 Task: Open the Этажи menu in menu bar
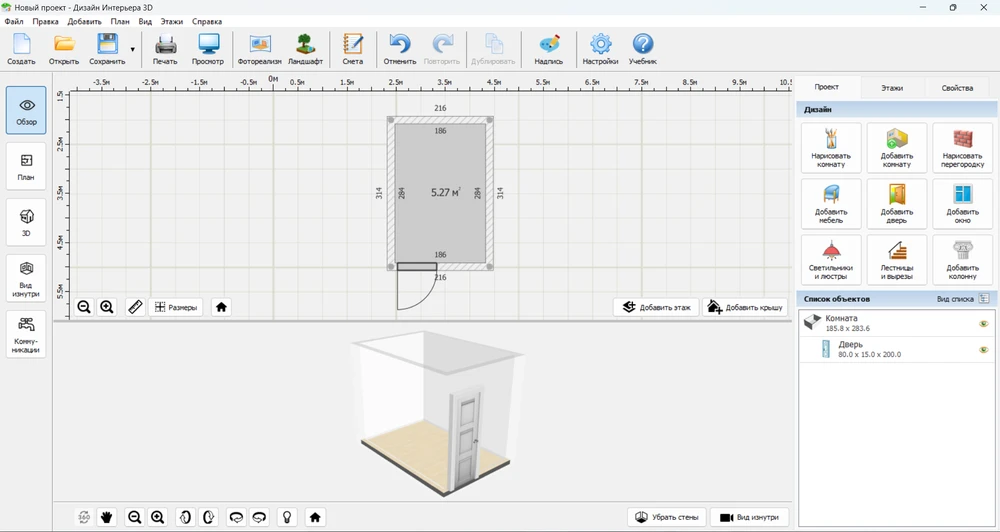(172, 21)
